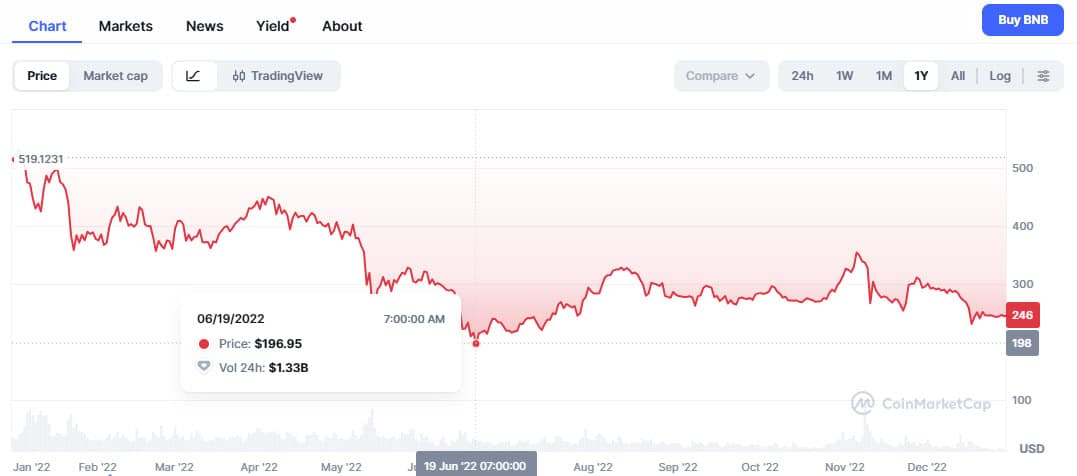Select the 24h time range
The image size is (1077, 476).
click(x=802, y=76)
